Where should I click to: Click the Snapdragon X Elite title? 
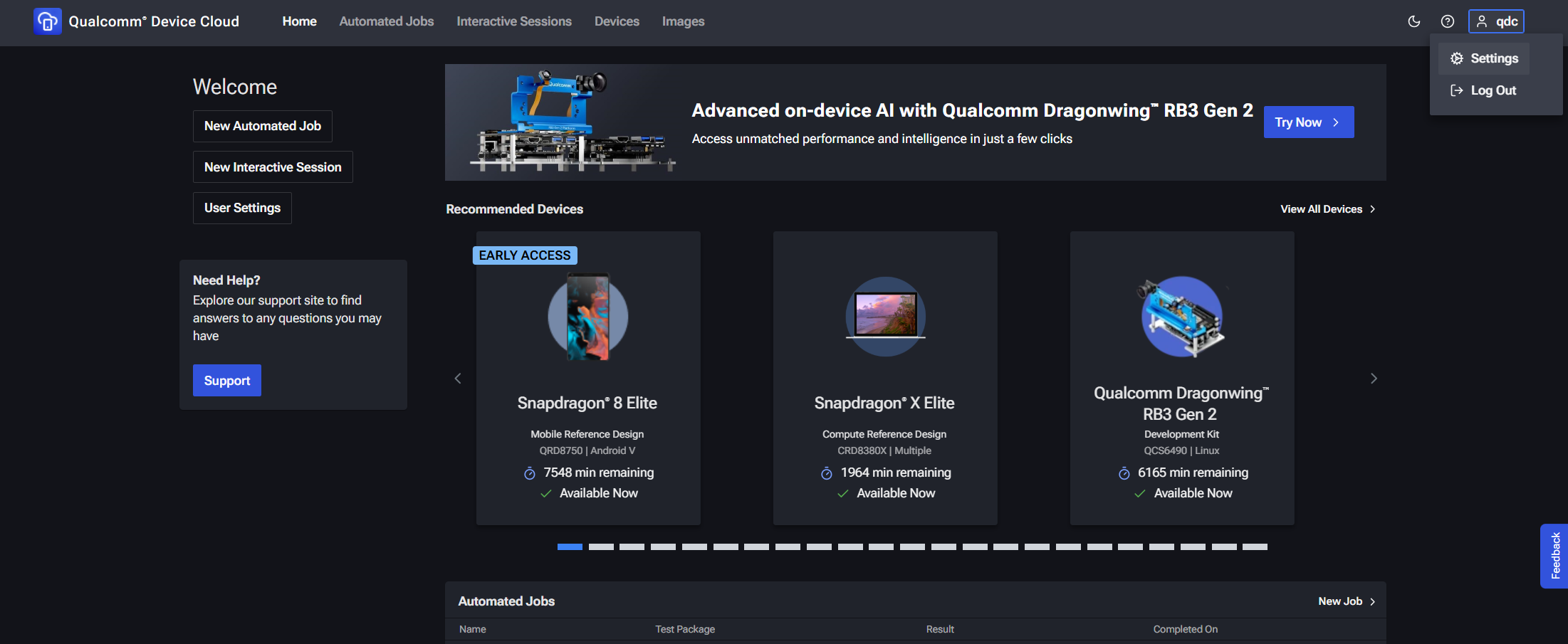[884, 403]
